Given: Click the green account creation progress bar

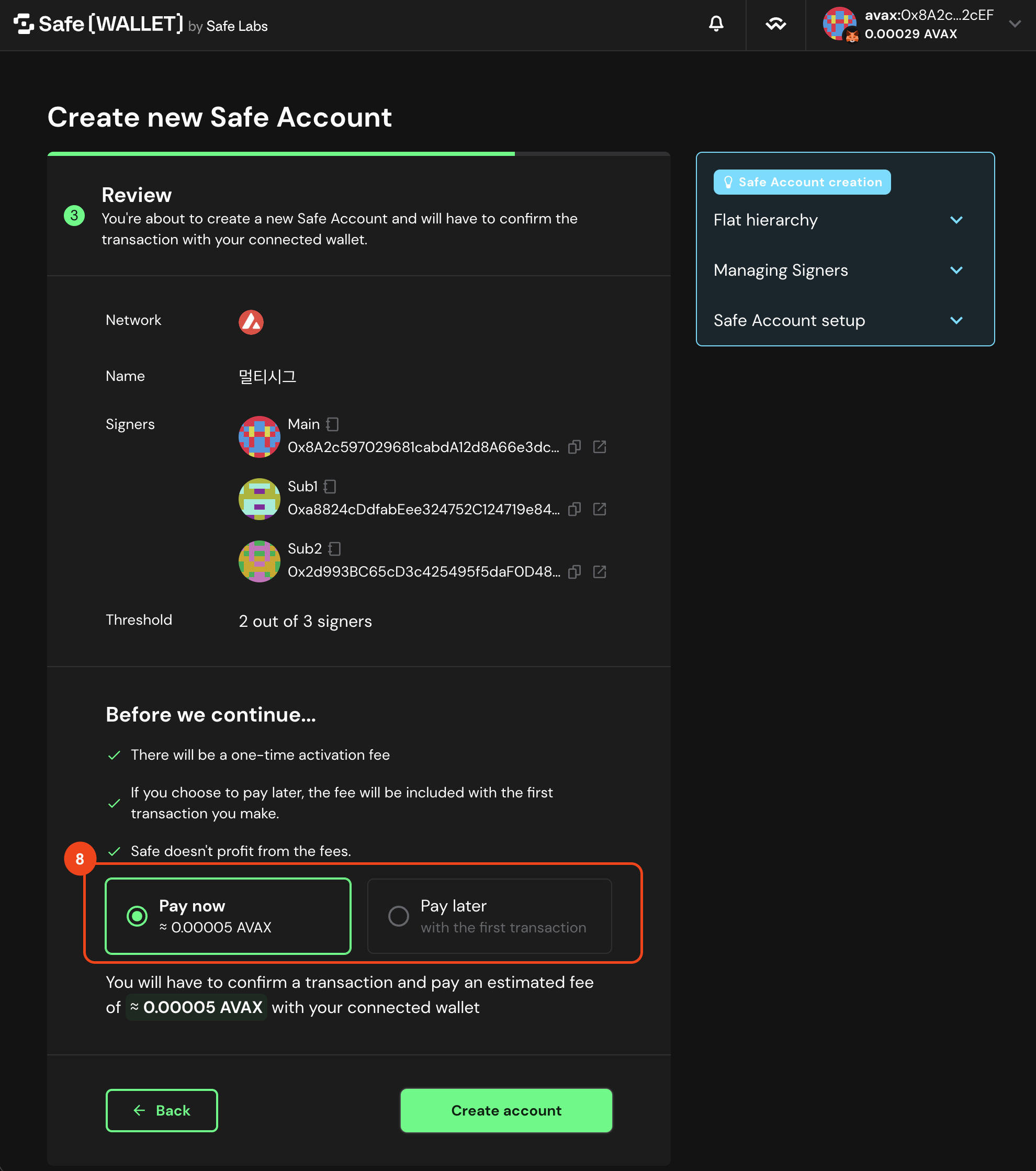Looking at the screenshot, I should [281, 153].
